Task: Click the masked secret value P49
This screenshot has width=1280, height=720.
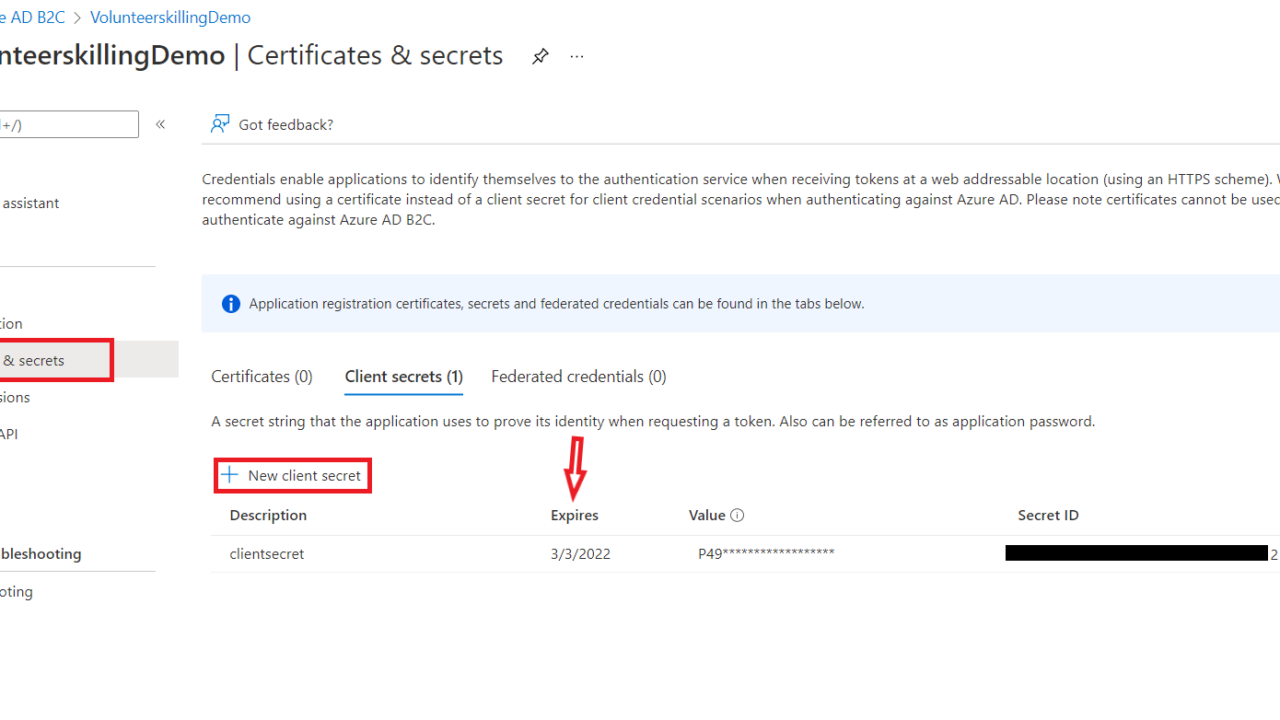Action: tap(766, 554)
